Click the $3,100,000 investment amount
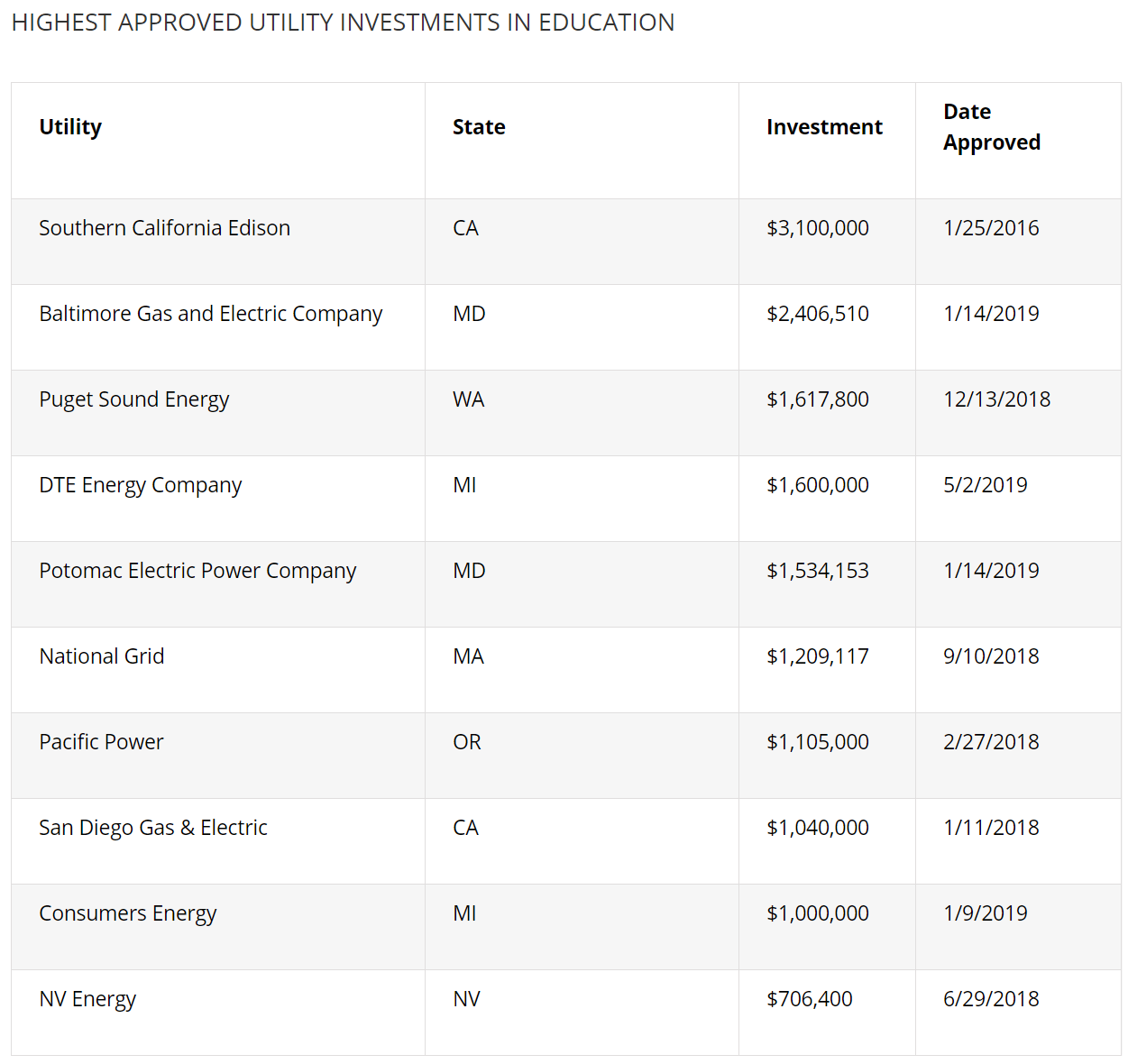This screenshot has height=1064, width=1128. coord(817,228)
